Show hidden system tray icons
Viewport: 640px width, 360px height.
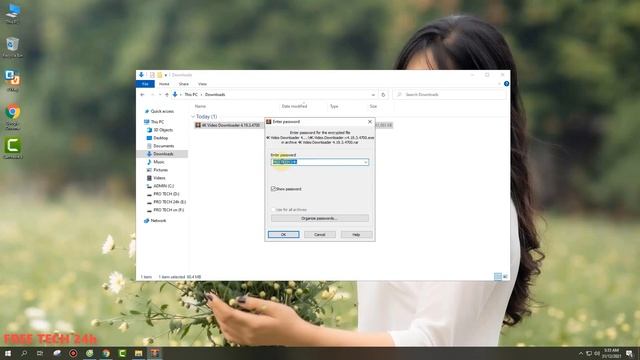click(x=581, y=353)
